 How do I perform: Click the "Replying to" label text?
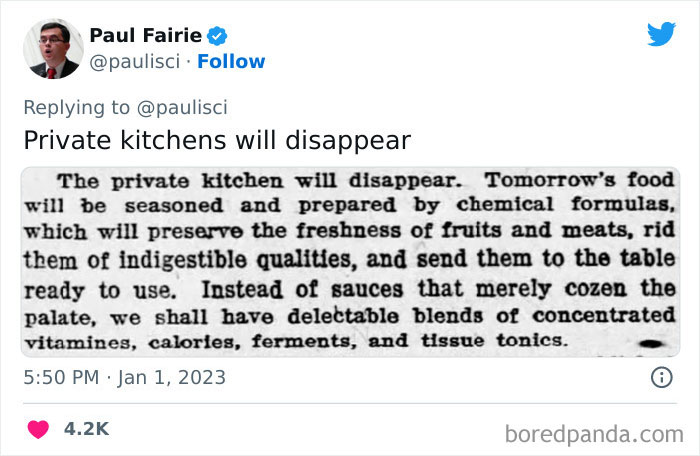(77, 106)
